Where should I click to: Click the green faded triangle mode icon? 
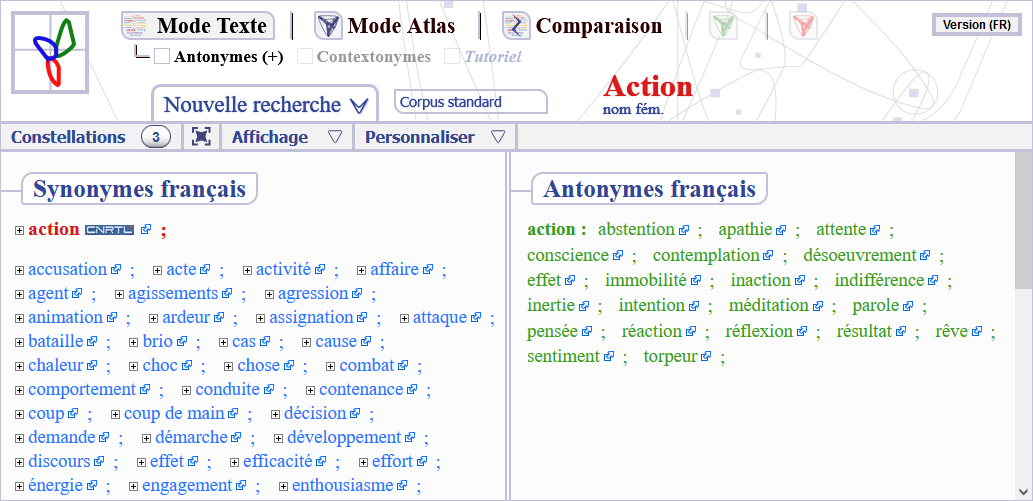click(723, 26)
